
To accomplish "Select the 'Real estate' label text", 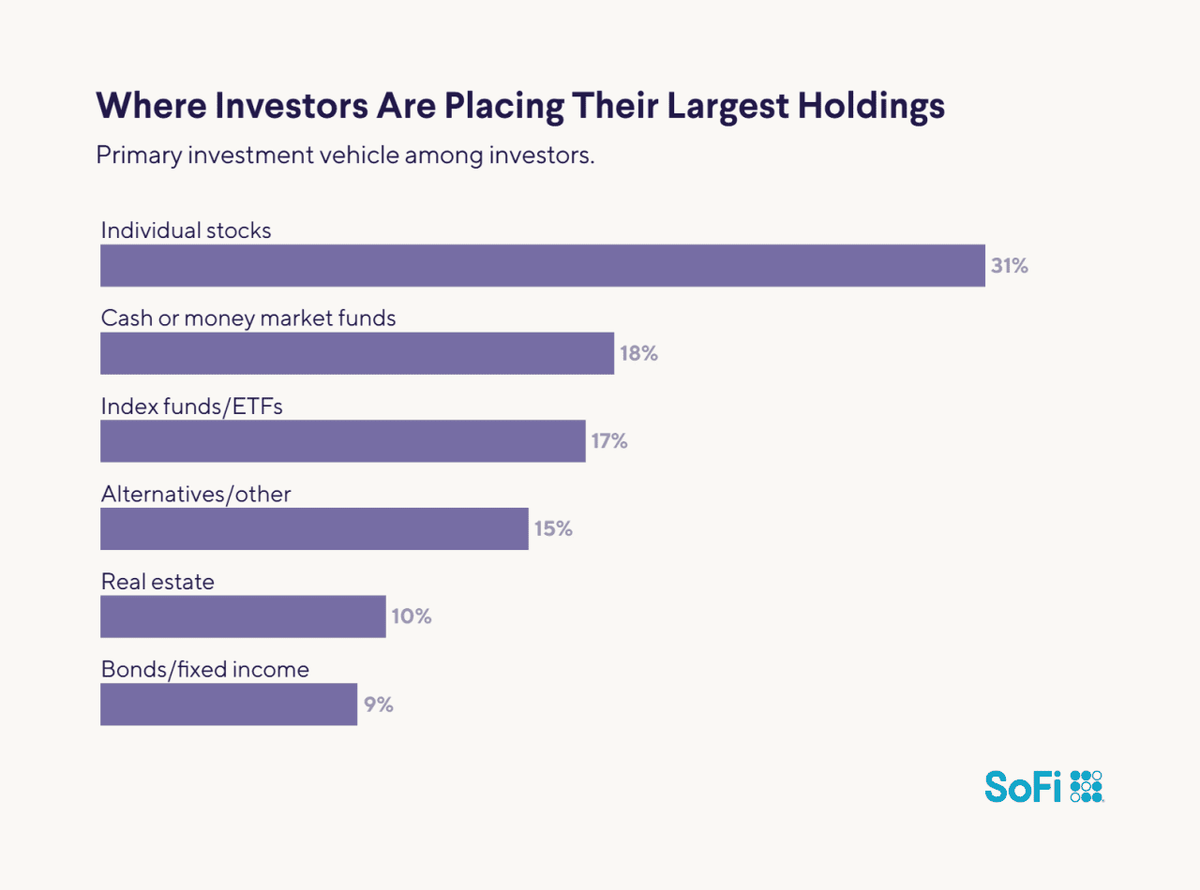I will click(158, 581).
